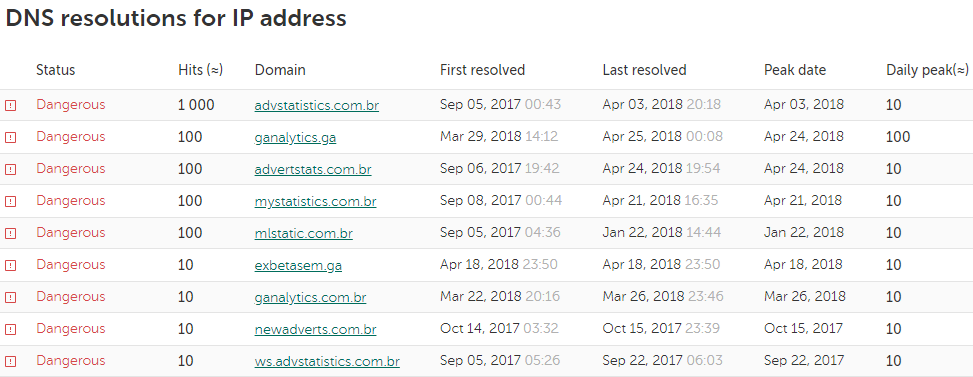Click the danger icon for ganalytics.com.br row
Screen dimensions: 973x377
tap(11, 298)
